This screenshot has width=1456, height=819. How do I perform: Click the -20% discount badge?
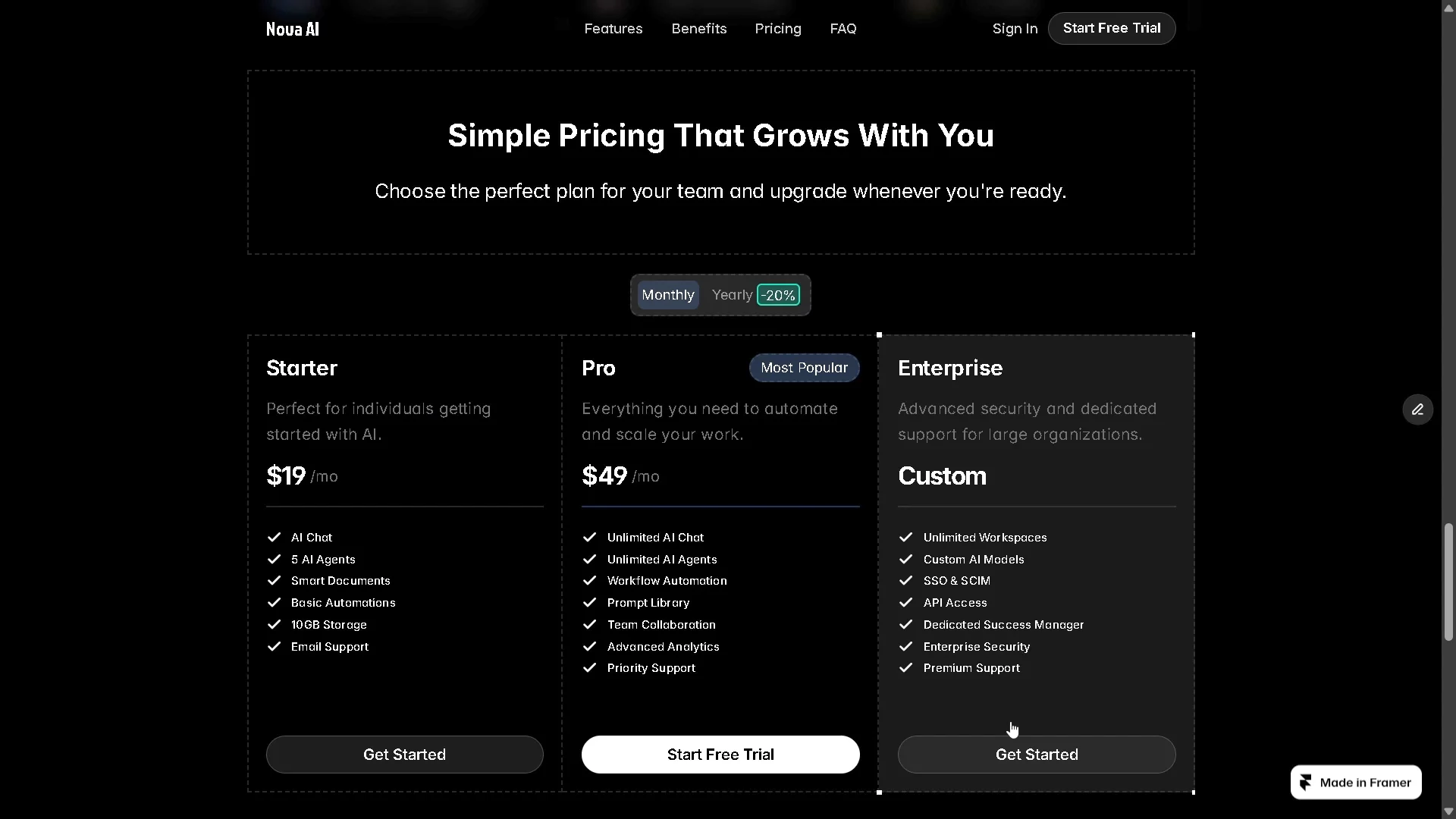click(778, 295)
